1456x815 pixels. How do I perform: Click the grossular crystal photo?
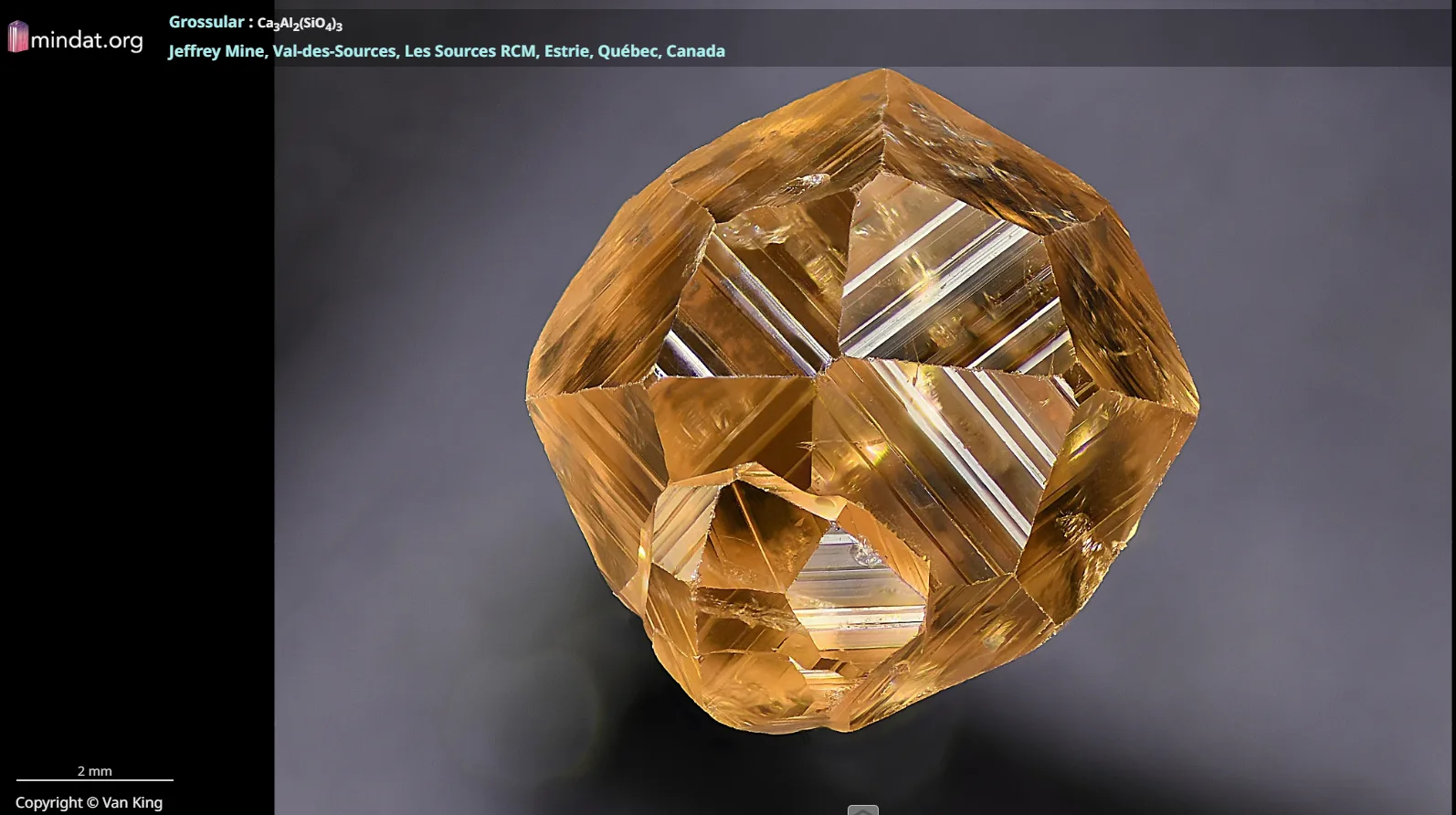[x=862, y=400]
